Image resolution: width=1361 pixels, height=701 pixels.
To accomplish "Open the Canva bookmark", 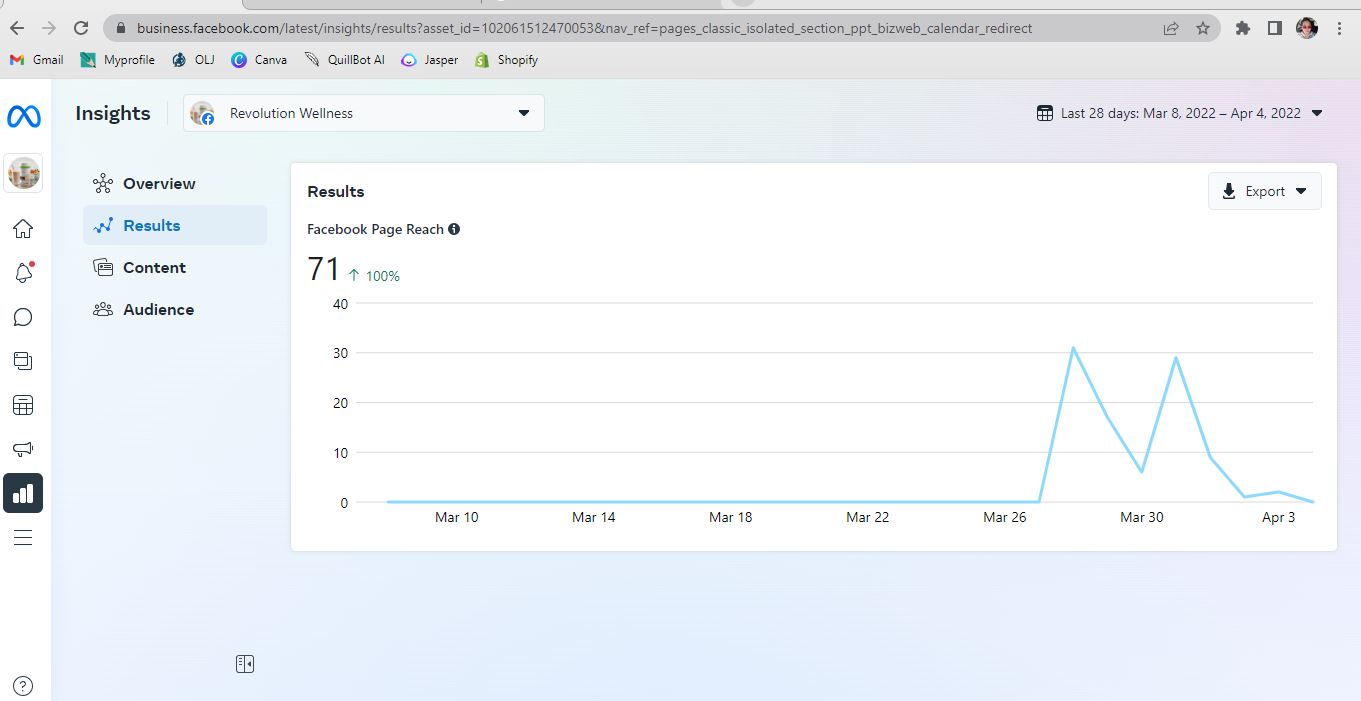I will point(259,60).
